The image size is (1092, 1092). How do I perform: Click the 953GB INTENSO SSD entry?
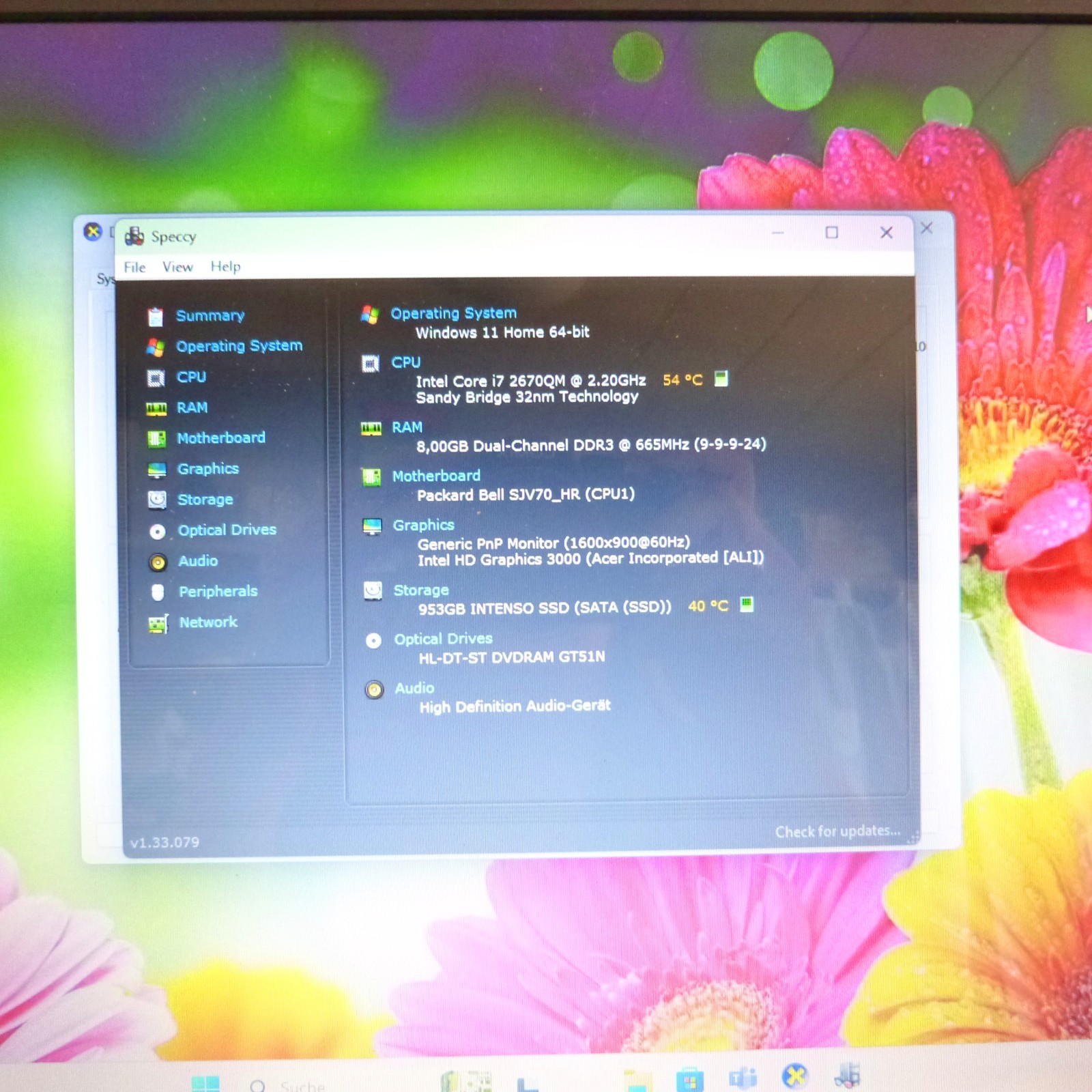[545, 607]
